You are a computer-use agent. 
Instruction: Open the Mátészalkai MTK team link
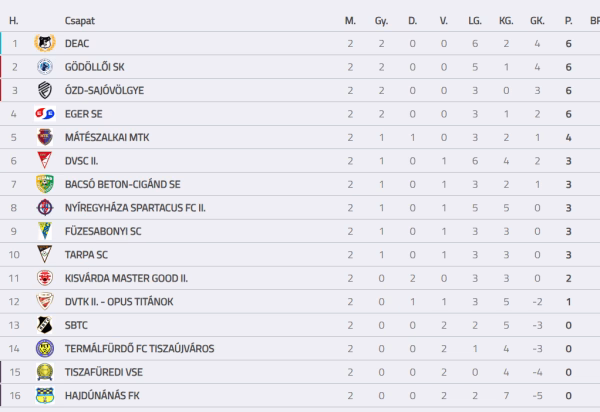(107, 137)
